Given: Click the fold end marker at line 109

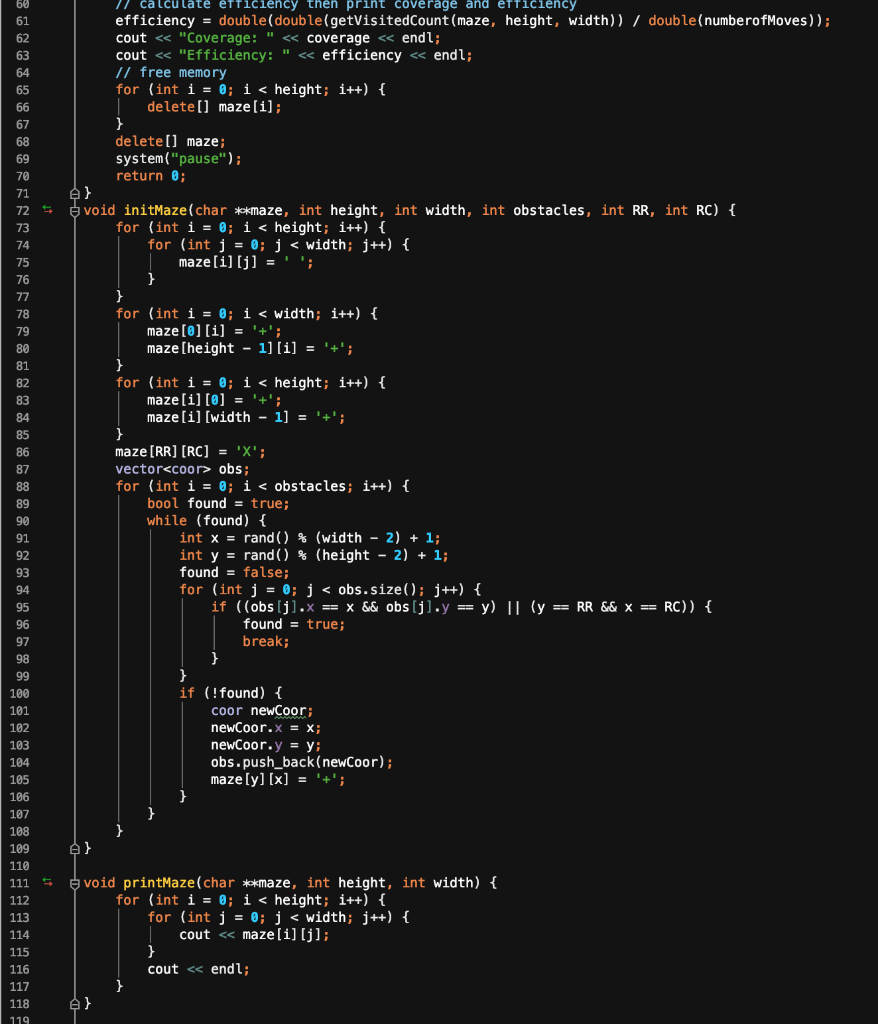Looking at the screenshot, I should point(74,848).
